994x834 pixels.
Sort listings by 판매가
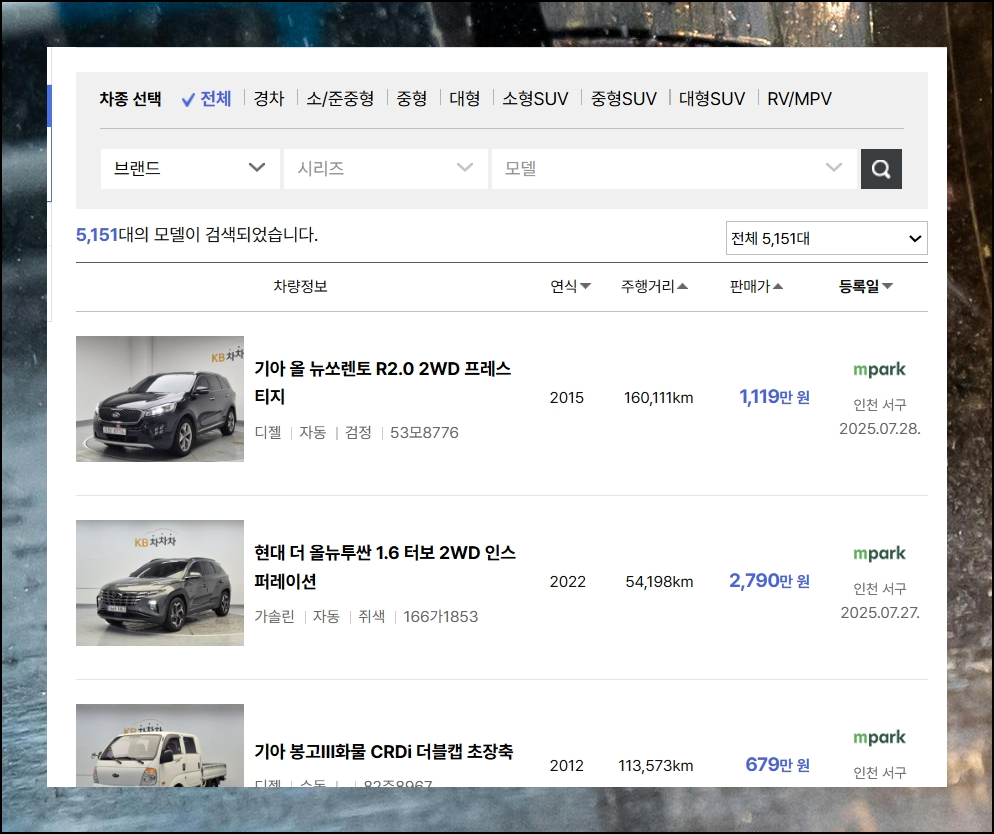tap(756, 286)
